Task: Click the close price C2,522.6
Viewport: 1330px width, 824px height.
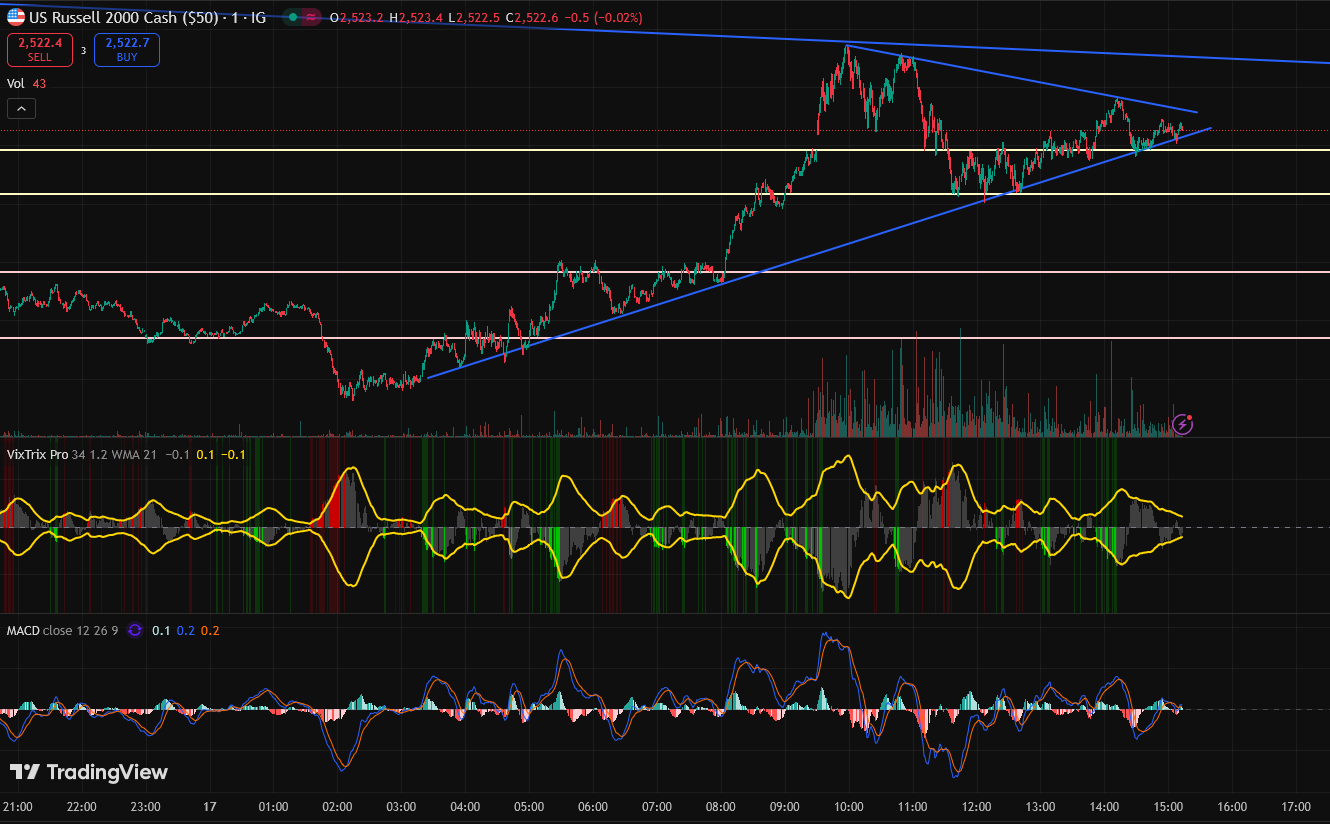Action: click(x=532, y=18)
